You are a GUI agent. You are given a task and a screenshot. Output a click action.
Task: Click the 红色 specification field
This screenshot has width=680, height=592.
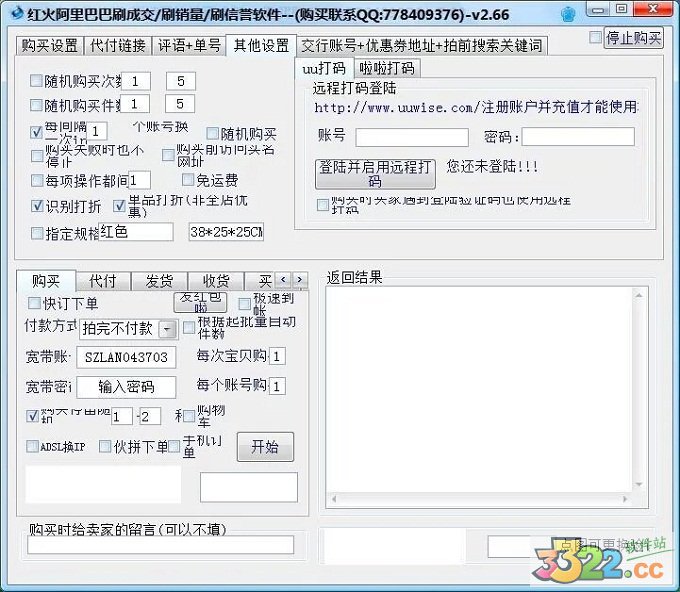(136, 232)
